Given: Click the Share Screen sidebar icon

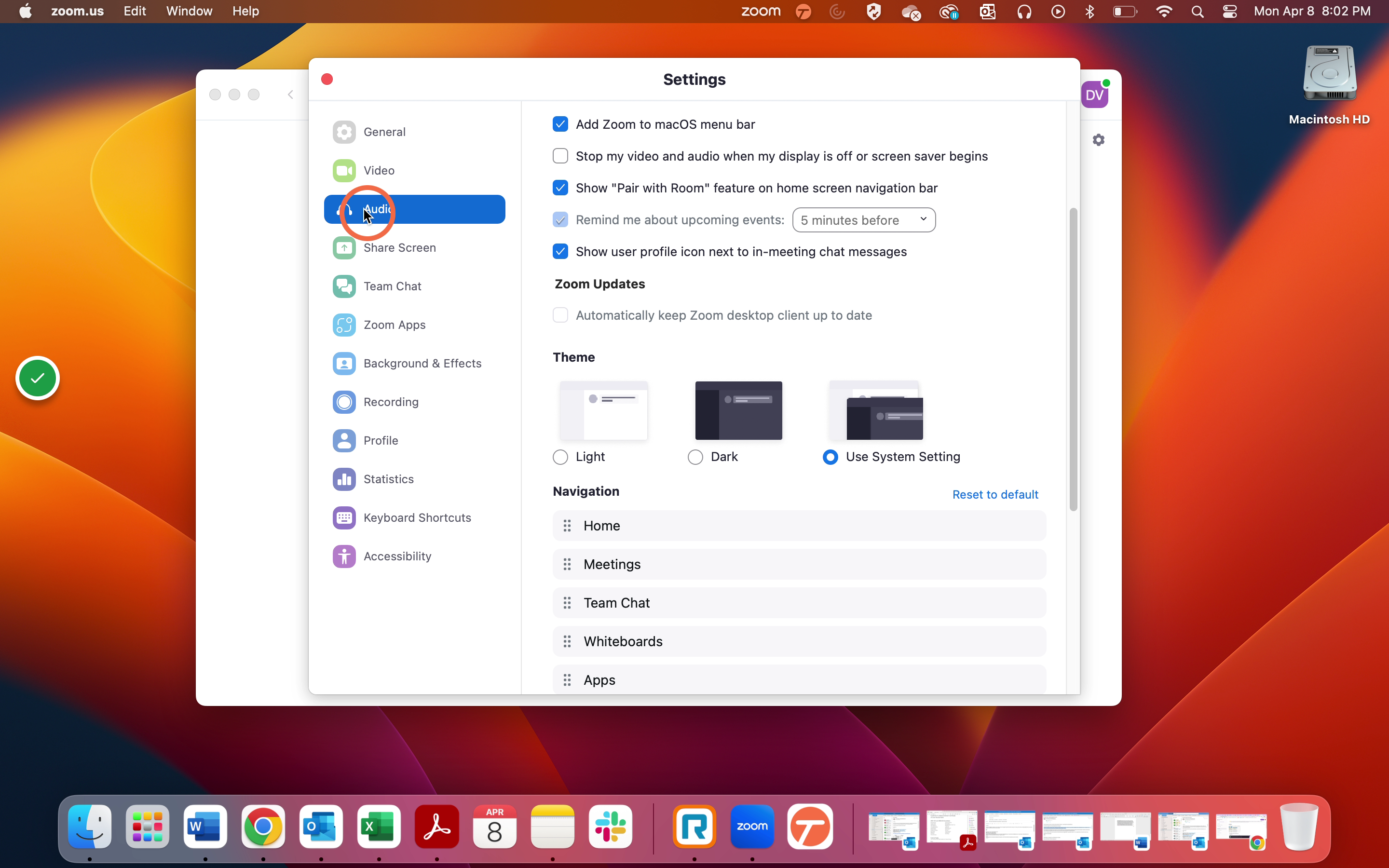Looking at the screenshot, I should (344, 247).
